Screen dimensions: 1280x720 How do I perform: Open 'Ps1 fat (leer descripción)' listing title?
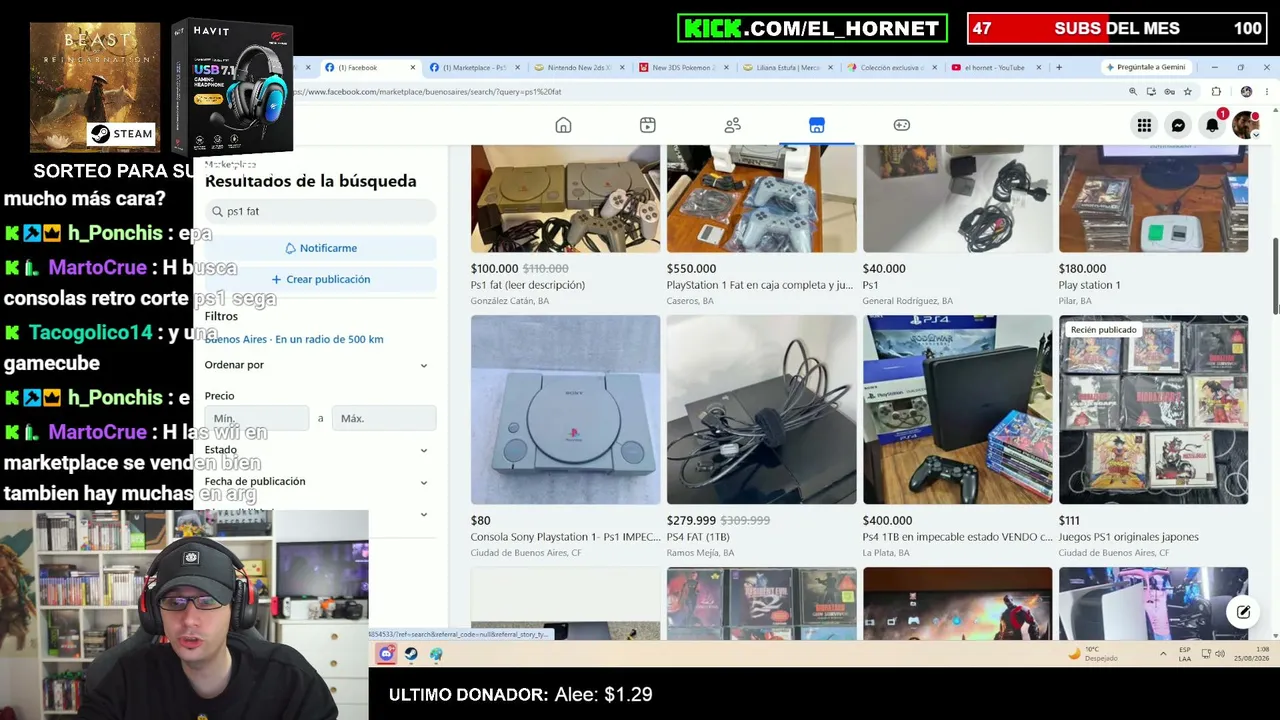point(528,285)
